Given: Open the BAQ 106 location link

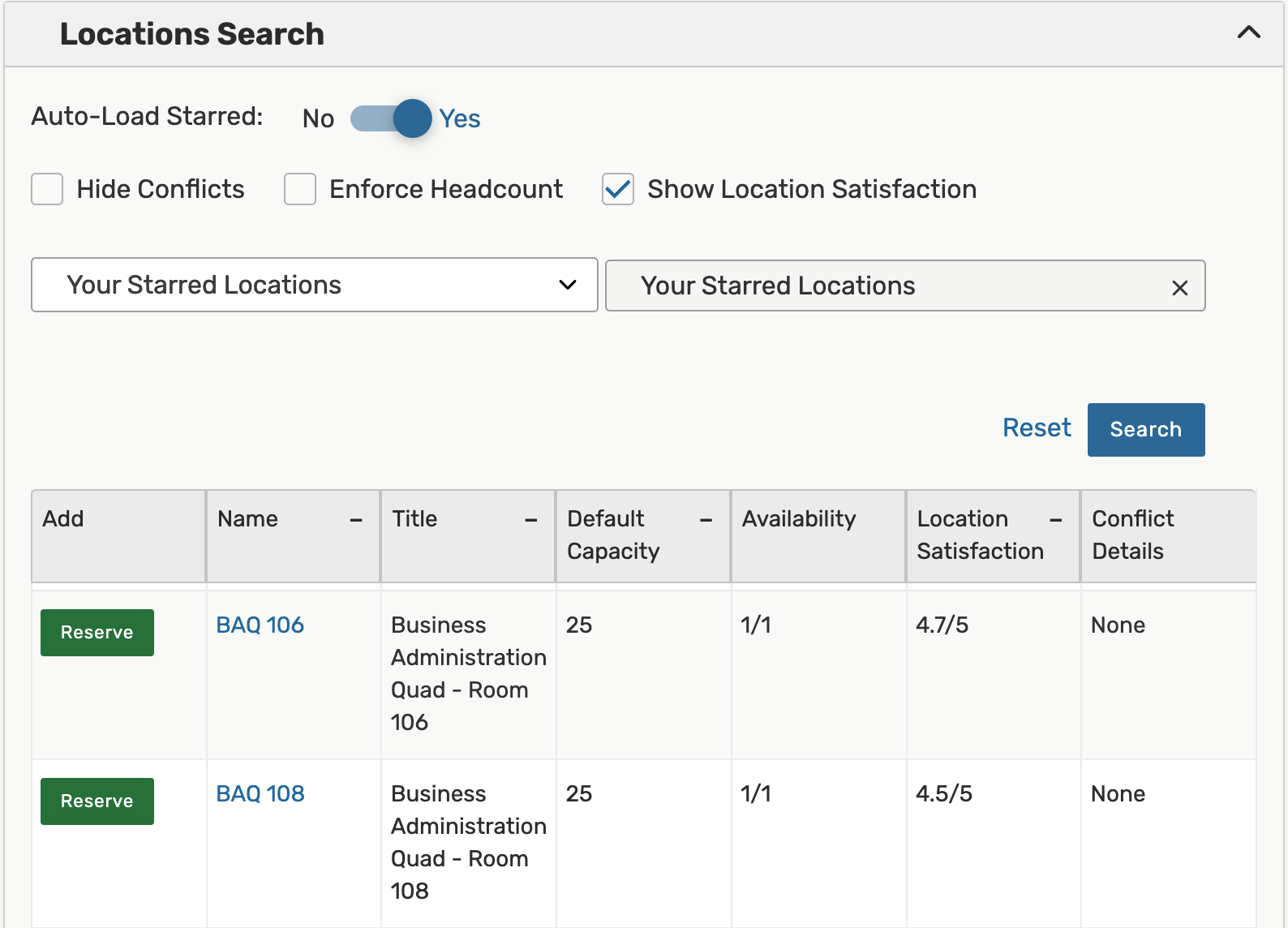Looking at the screenshot, I should (260, 625).
